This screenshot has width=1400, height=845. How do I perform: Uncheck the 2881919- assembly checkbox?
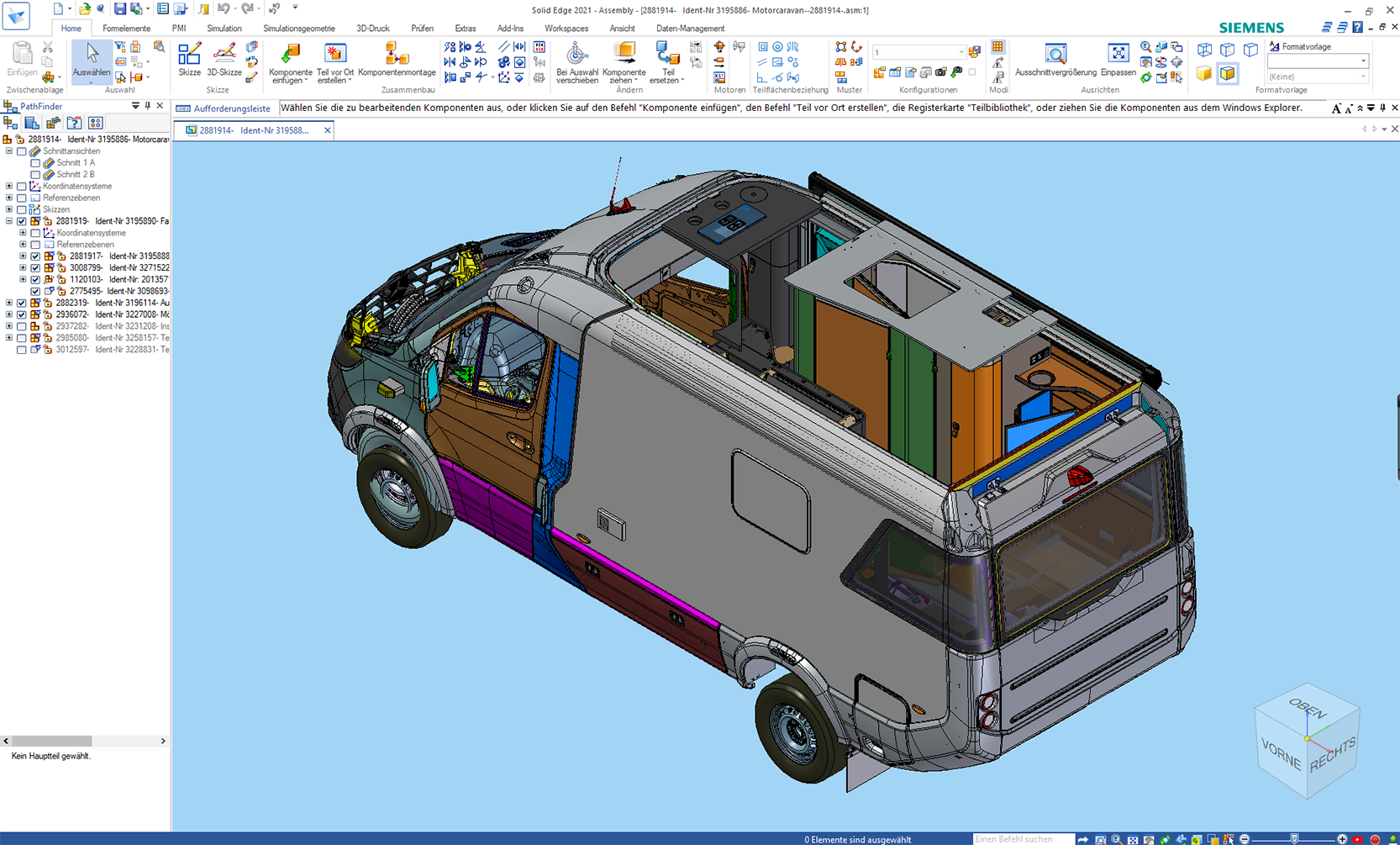pyautogui.click(x=22, y=221)
